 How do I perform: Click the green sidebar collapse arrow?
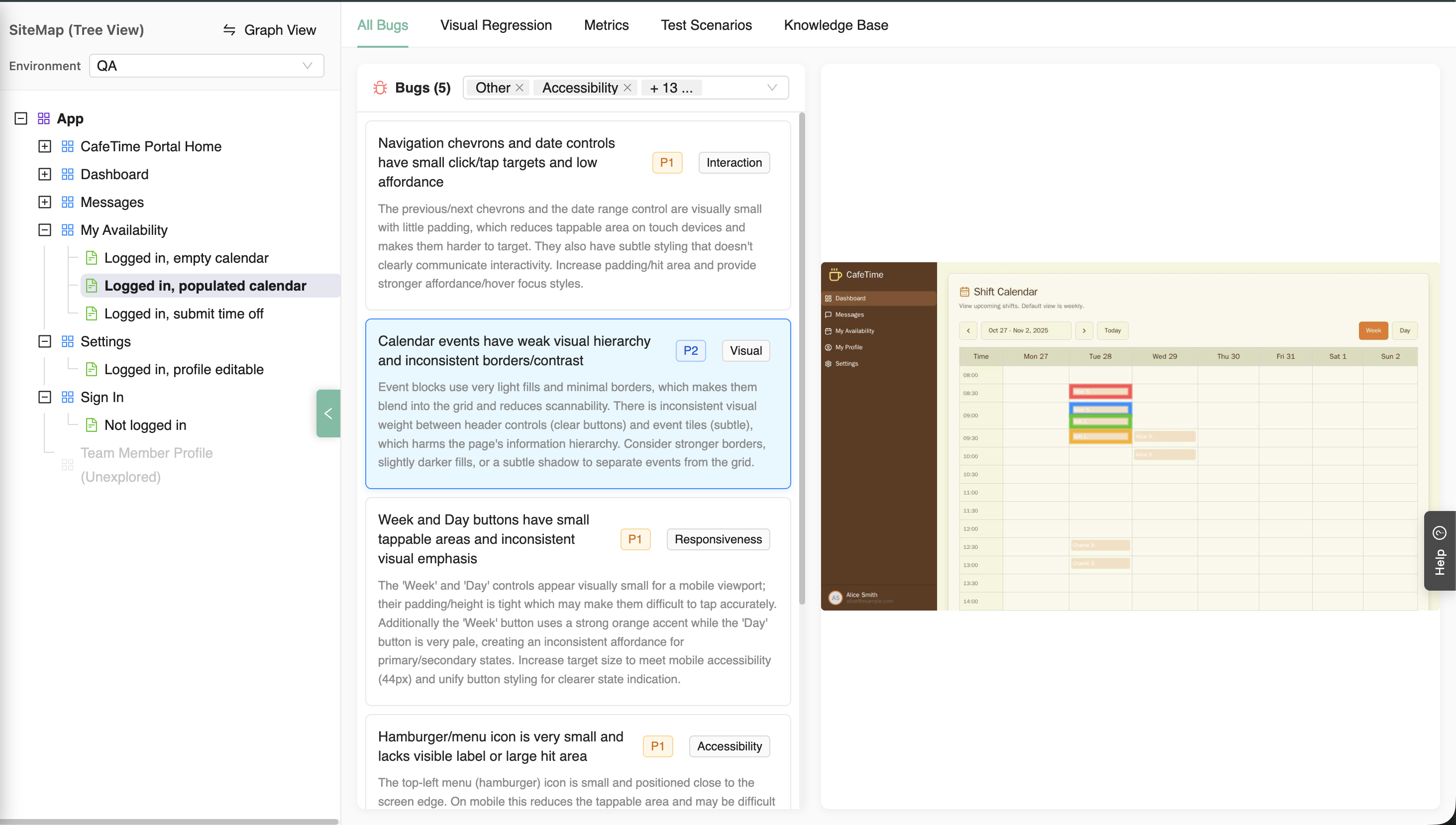pyautogui.click(x=328, y=413)
